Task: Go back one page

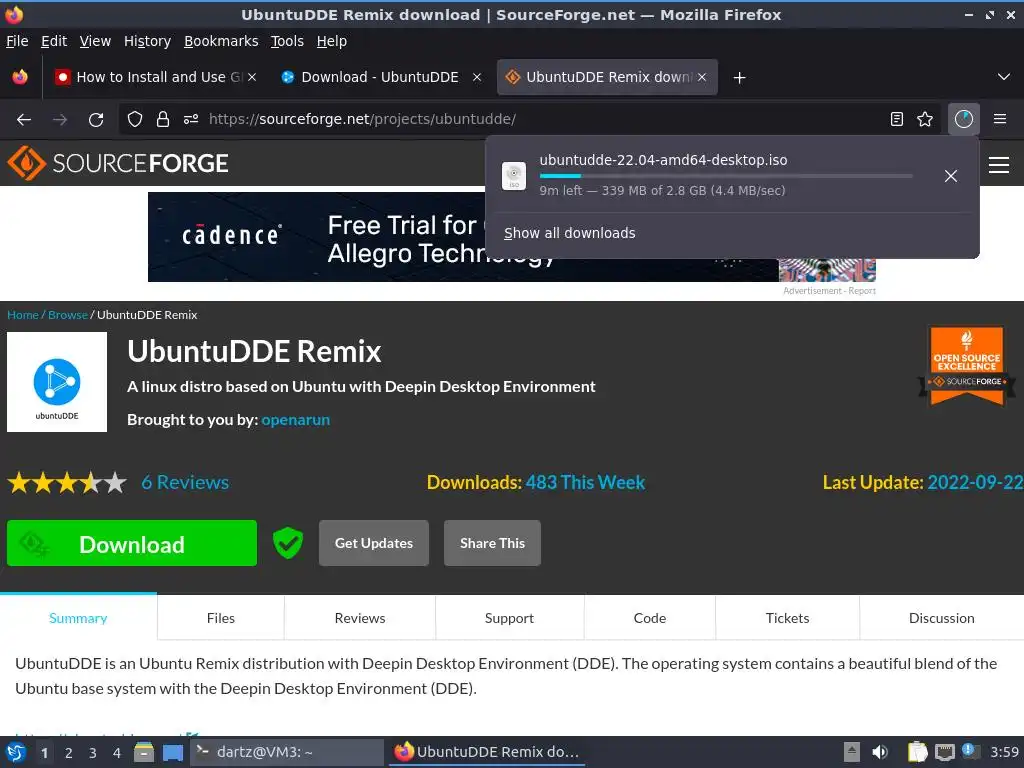Action: tap(24, 120)
